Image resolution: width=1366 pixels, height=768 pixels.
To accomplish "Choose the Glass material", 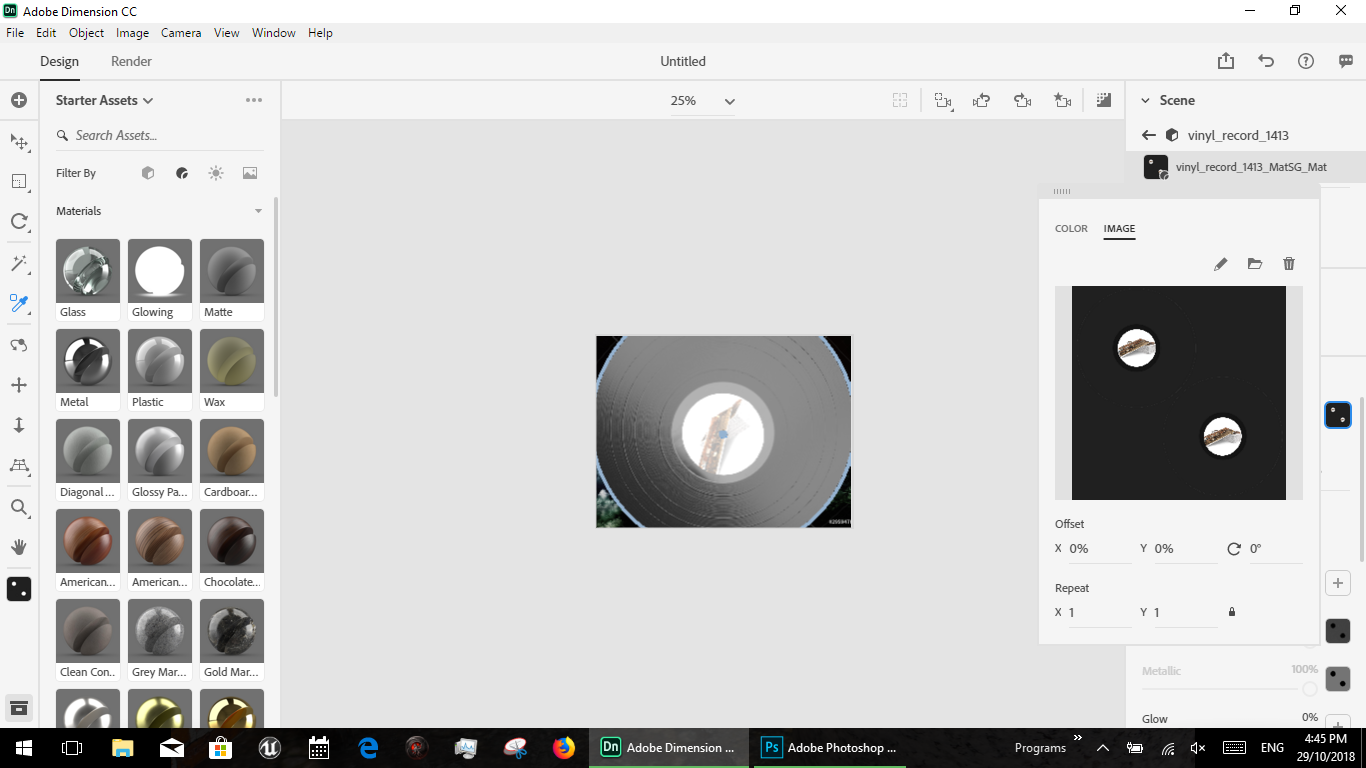I will click(88, 280).
